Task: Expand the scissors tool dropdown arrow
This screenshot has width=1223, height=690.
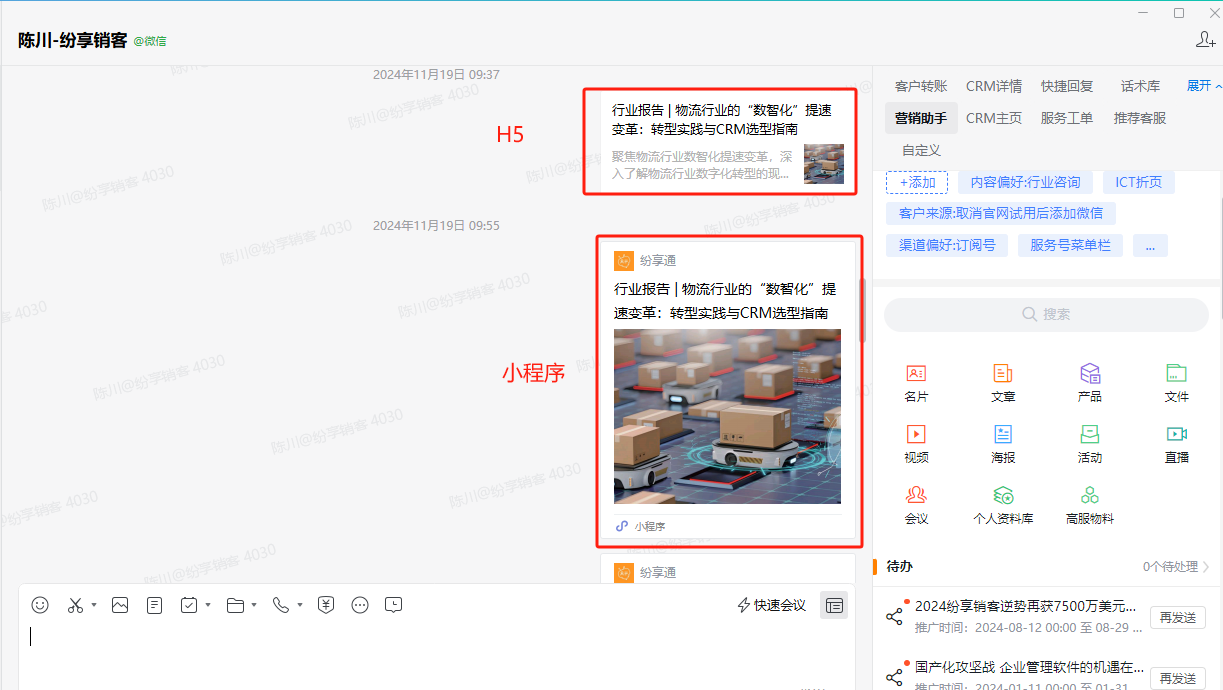Action: pyautogui.click(x=94, y=605)
